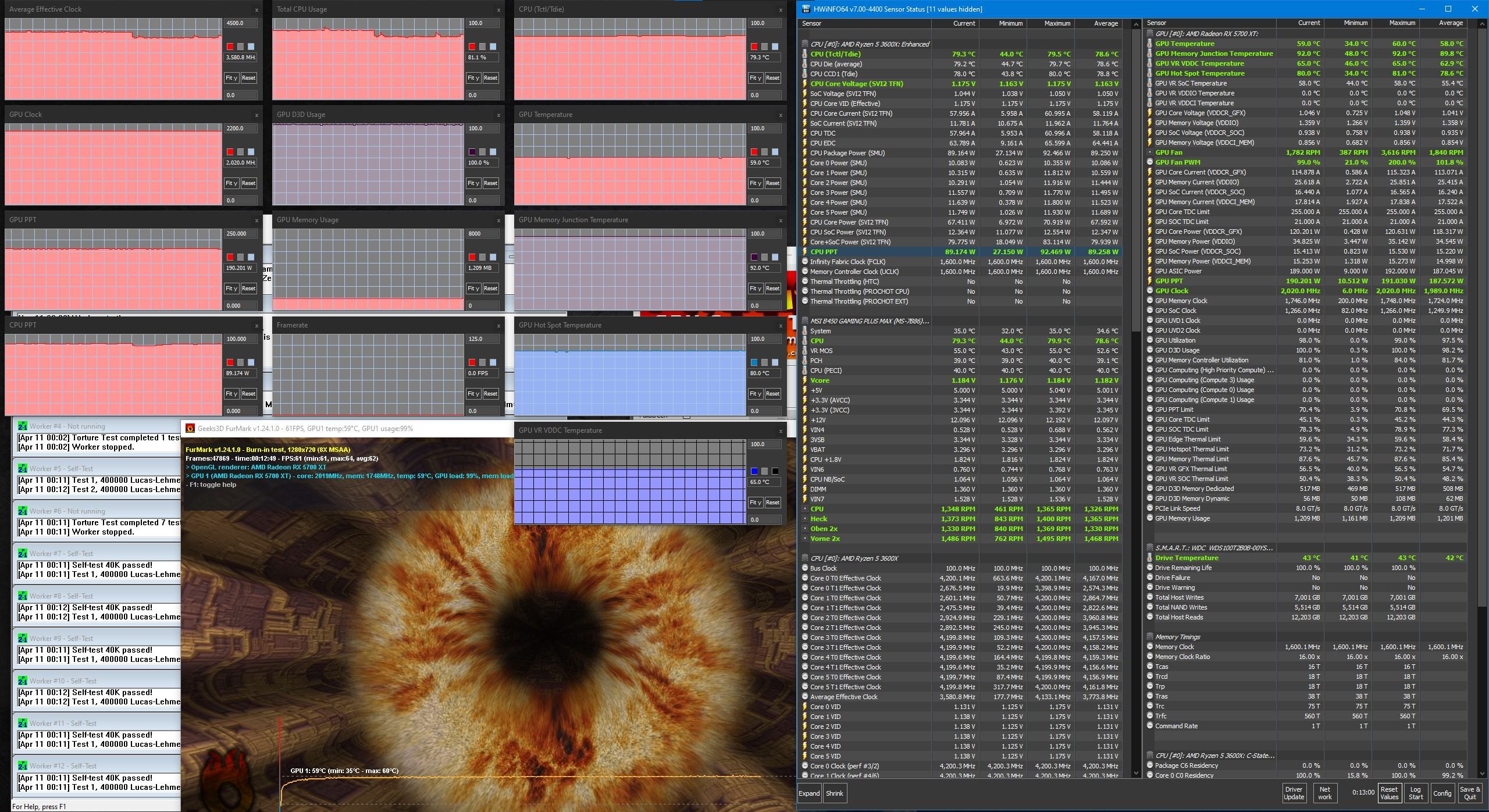
Task: Collapse CPU [#0] AMD Ryzen 5 3600X Enhanced group
Action: pyautogui.click(x=805, y=44)
